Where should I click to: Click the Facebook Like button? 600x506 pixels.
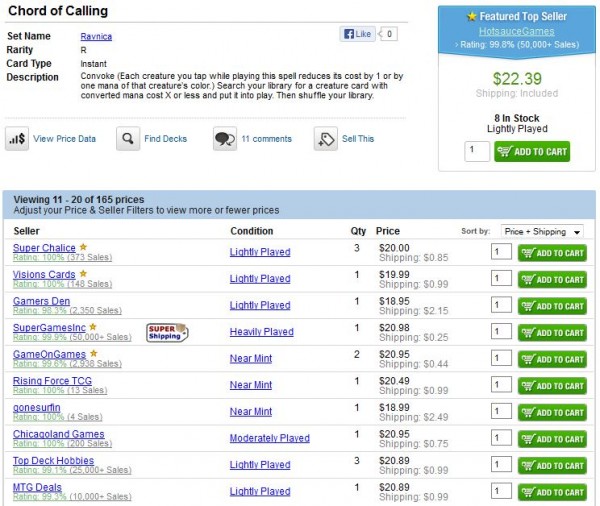click(358, 34)
